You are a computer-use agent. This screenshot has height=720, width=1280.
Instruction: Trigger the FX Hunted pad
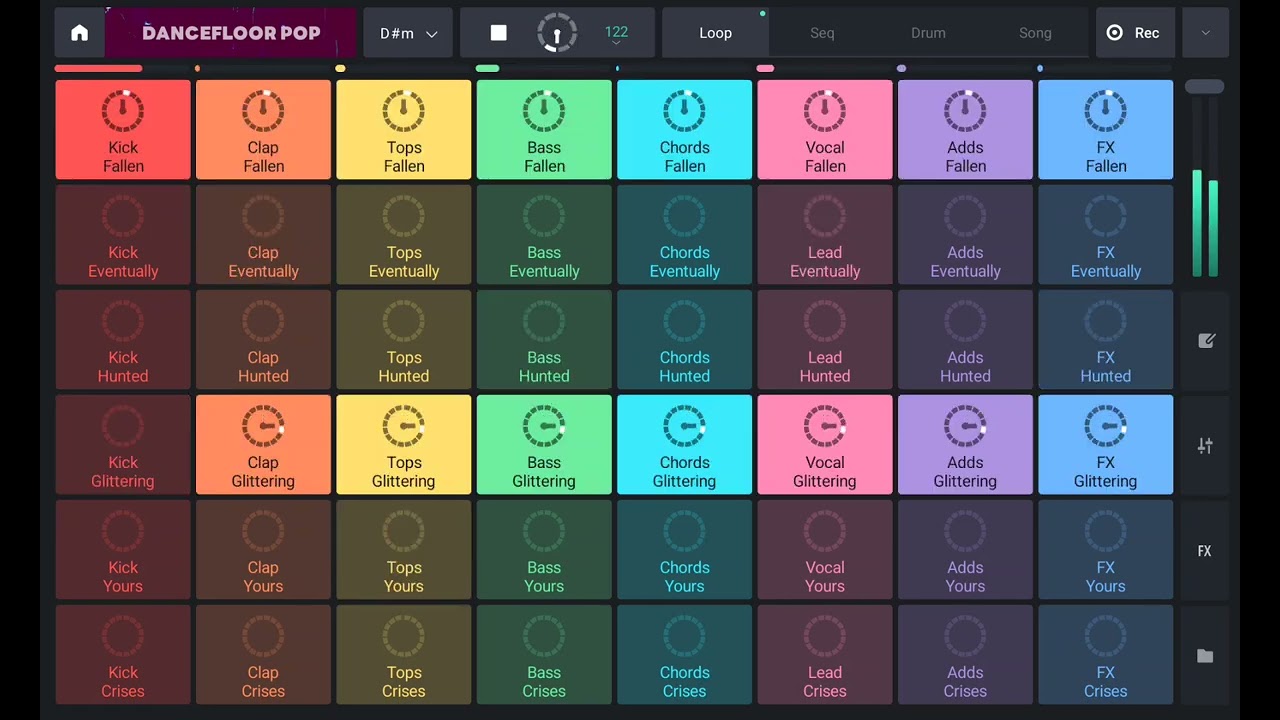click(x=1106, y=340)
